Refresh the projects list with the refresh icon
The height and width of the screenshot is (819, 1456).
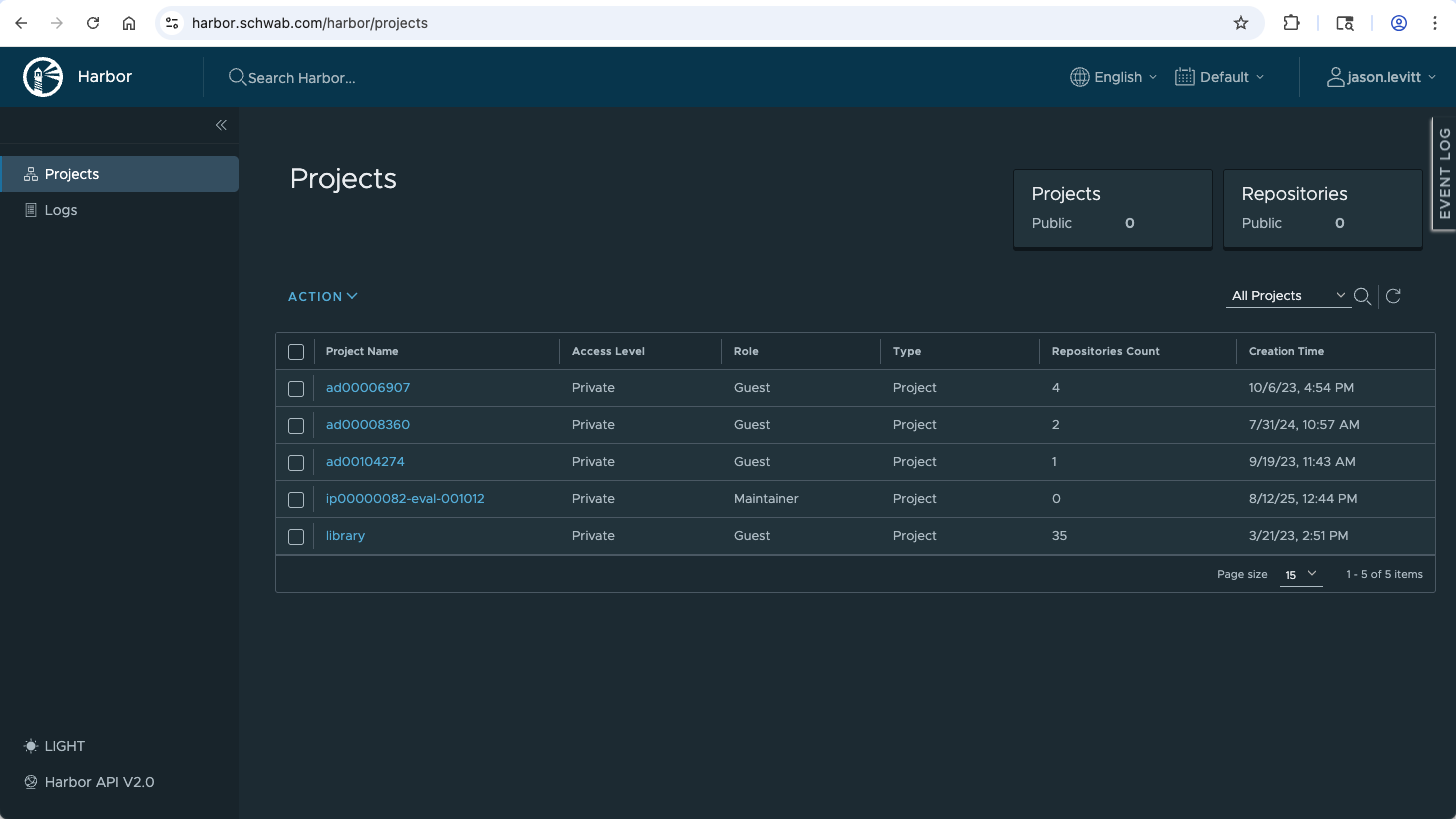1393,296
